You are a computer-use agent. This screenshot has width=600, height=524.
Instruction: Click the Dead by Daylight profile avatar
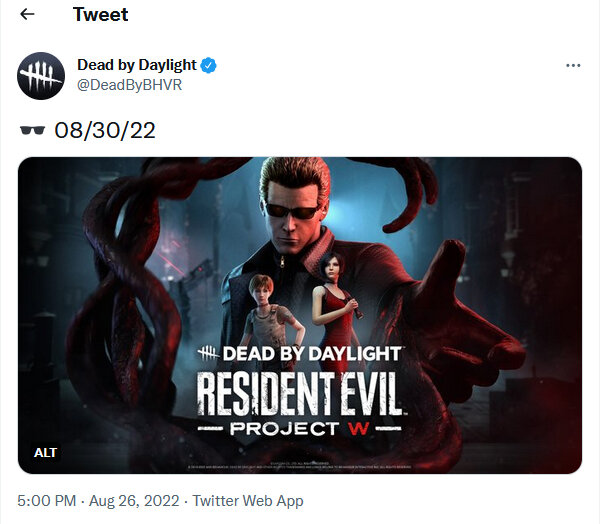(41, 76)
